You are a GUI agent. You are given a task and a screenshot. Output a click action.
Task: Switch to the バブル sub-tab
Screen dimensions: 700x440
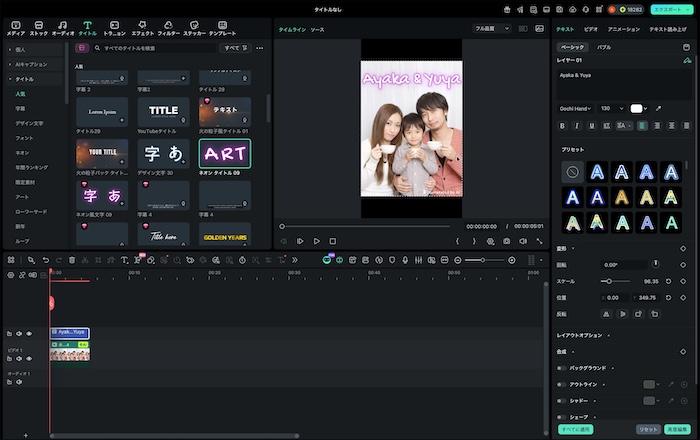(604, 47)
